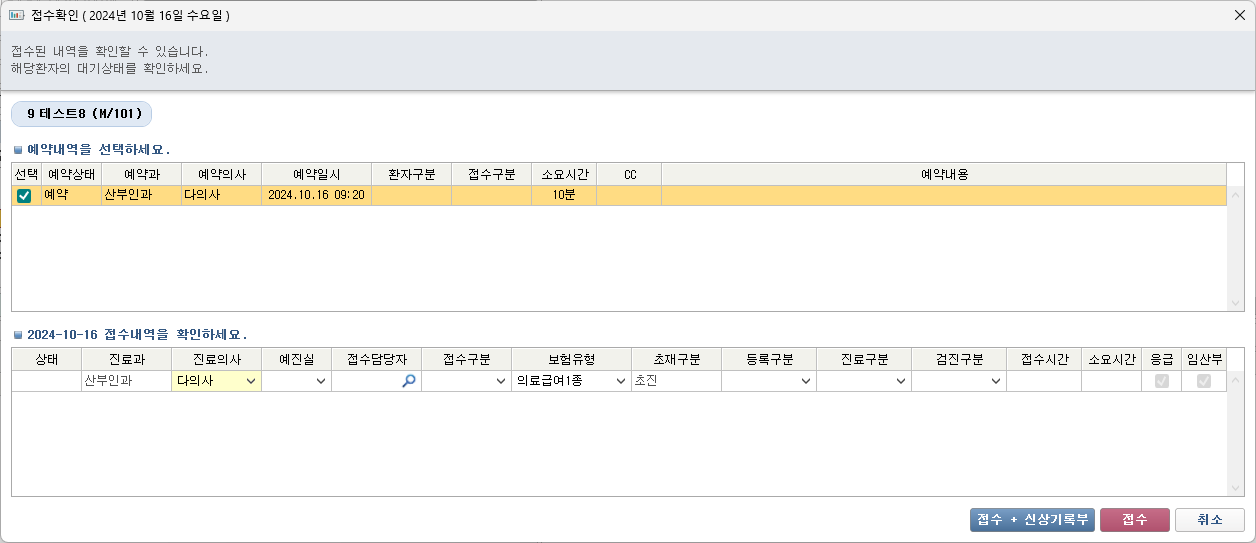1256x543 pixels.
Task: Click the 접수 + 신상기록부 button
Action: 1033,520
